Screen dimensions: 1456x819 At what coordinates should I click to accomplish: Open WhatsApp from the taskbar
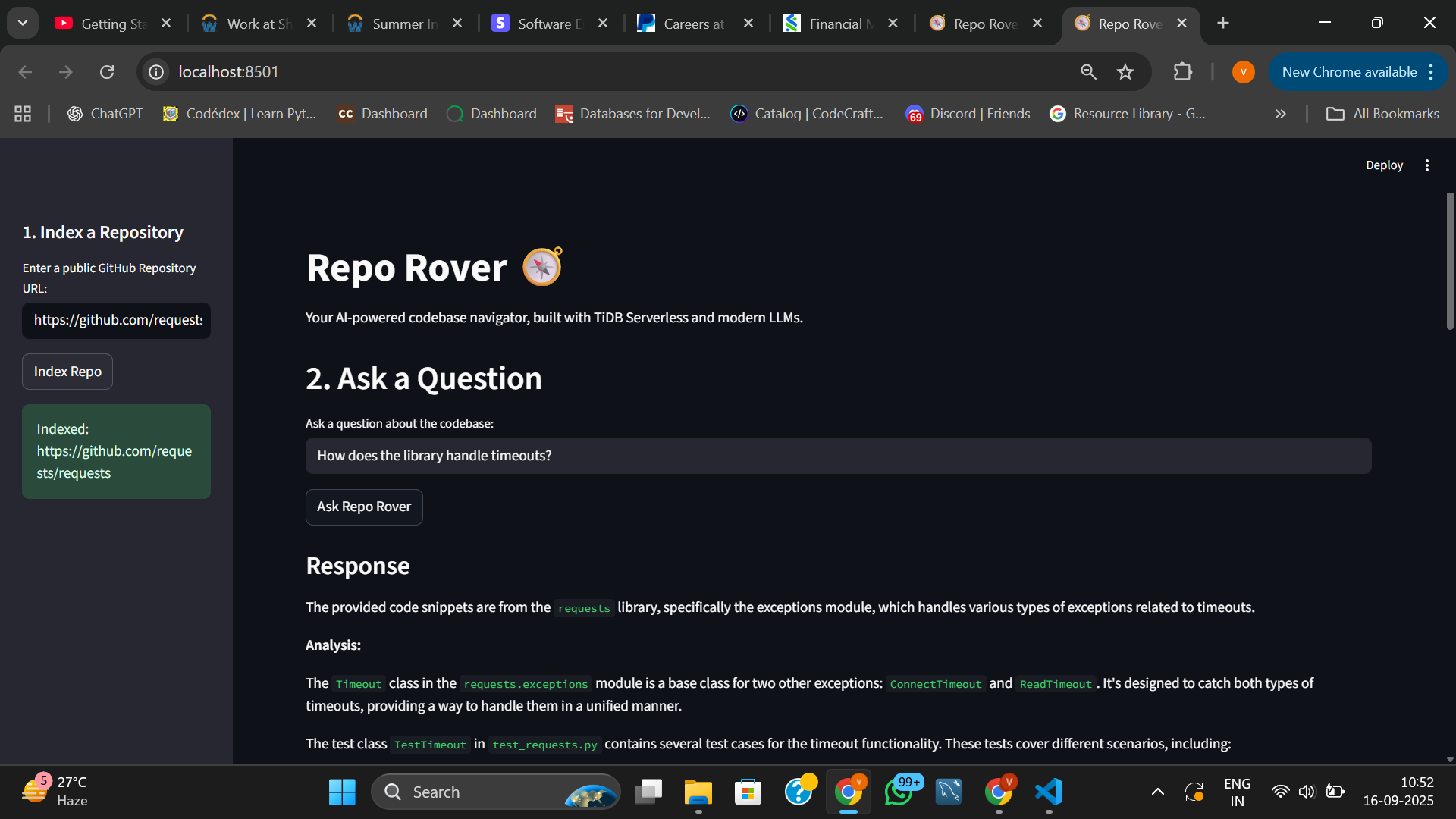point(899,792)
